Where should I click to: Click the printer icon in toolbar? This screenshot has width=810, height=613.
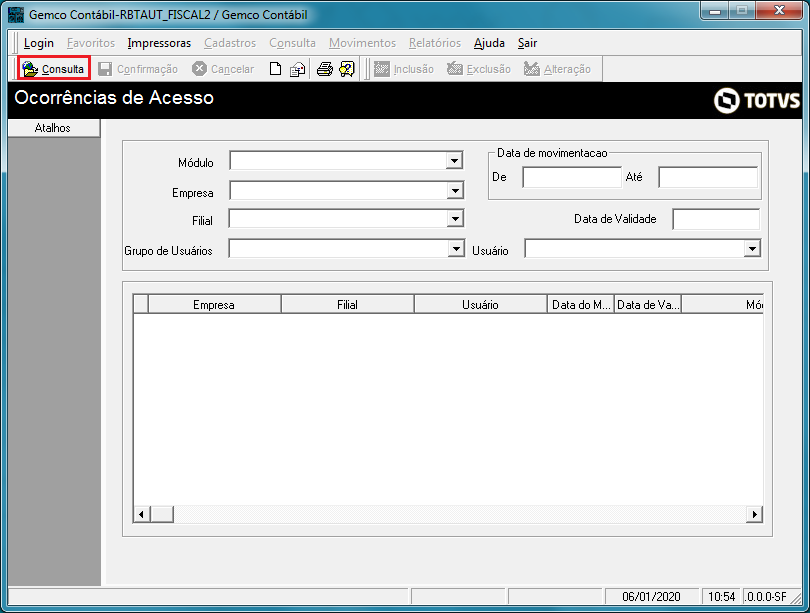click(x=324, y=69)
